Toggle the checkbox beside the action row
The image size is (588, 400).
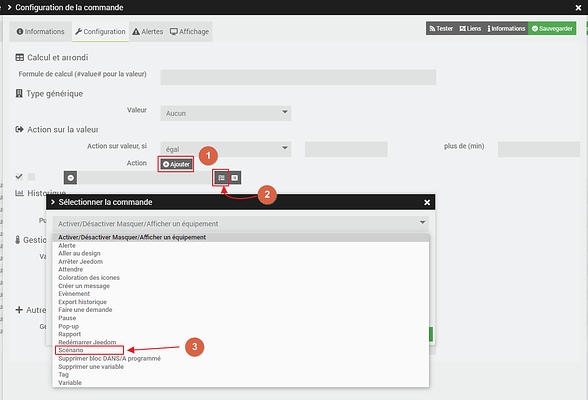click(32, 177)
